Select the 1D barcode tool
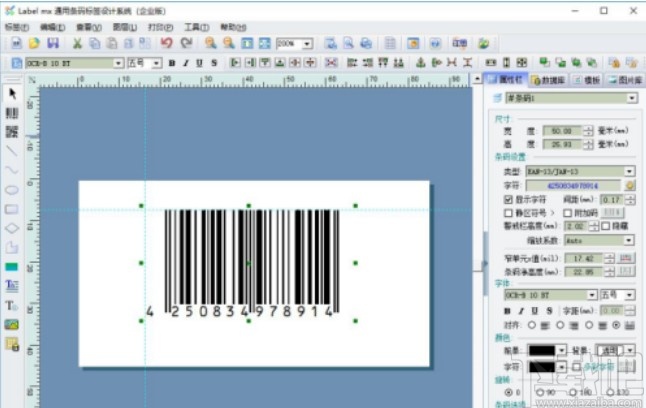 (12, 113)
